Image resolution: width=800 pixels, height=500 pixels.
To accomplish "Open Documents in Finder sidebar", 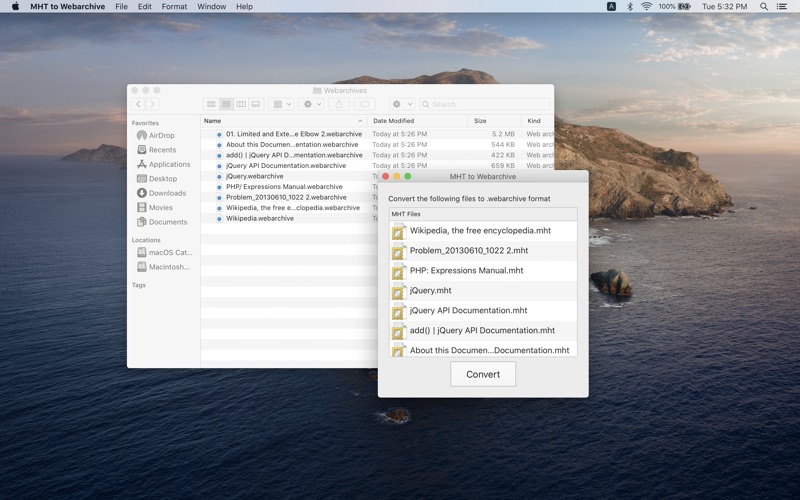I will pyautogui.click(x=162, y=222).
